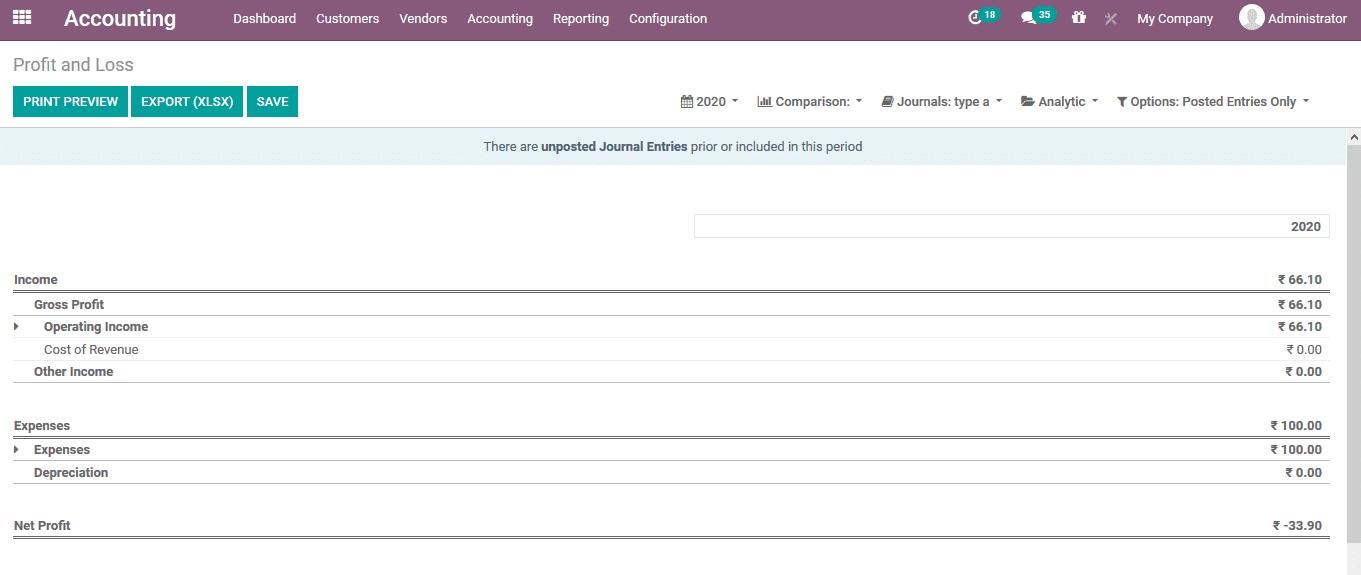This screenshot has height=575, width=1361.
Task: Open the apps grid menu icon
Action: (22, 18)
